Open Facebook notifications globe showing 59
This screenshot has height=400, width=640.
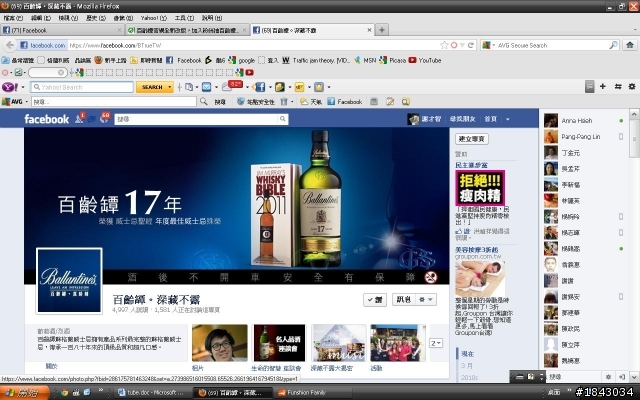click(x=104, y=118)
